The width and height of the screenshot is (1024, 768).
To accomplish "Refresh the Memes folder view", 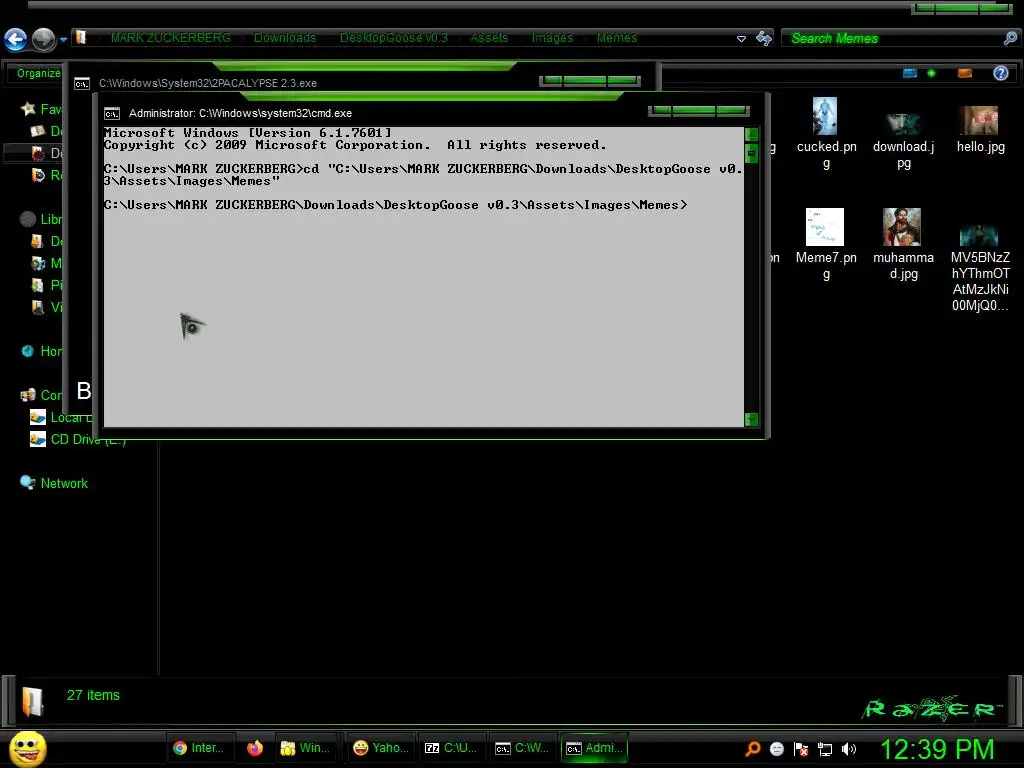I will 763,39.
